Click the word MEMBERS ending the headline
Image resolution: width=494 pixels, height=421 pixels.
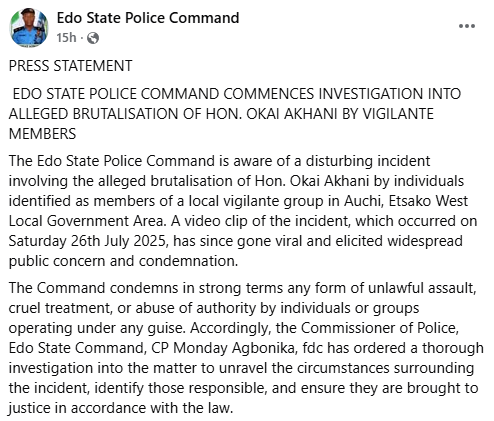pyautogui.click(x=42, y=134)
